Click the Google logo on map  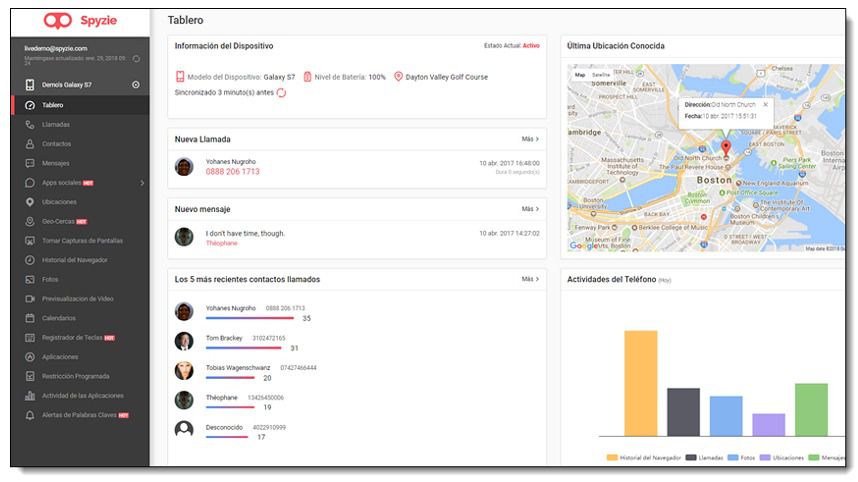click(x=584, y=246)
